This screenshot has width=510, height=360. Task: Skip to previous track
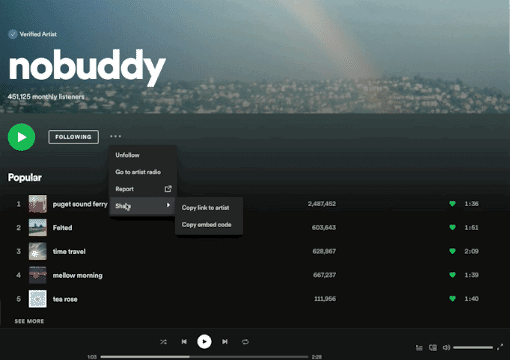[184, 342]
